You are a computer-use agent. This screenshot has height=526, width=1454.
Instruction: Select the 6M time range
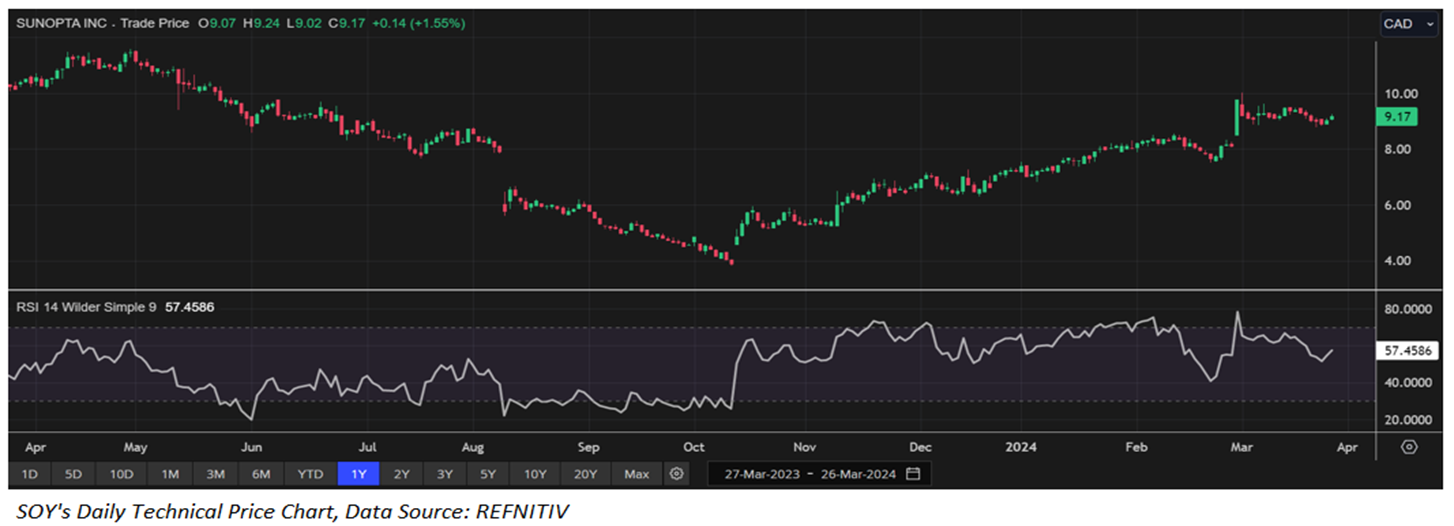(x=262, y=473)
